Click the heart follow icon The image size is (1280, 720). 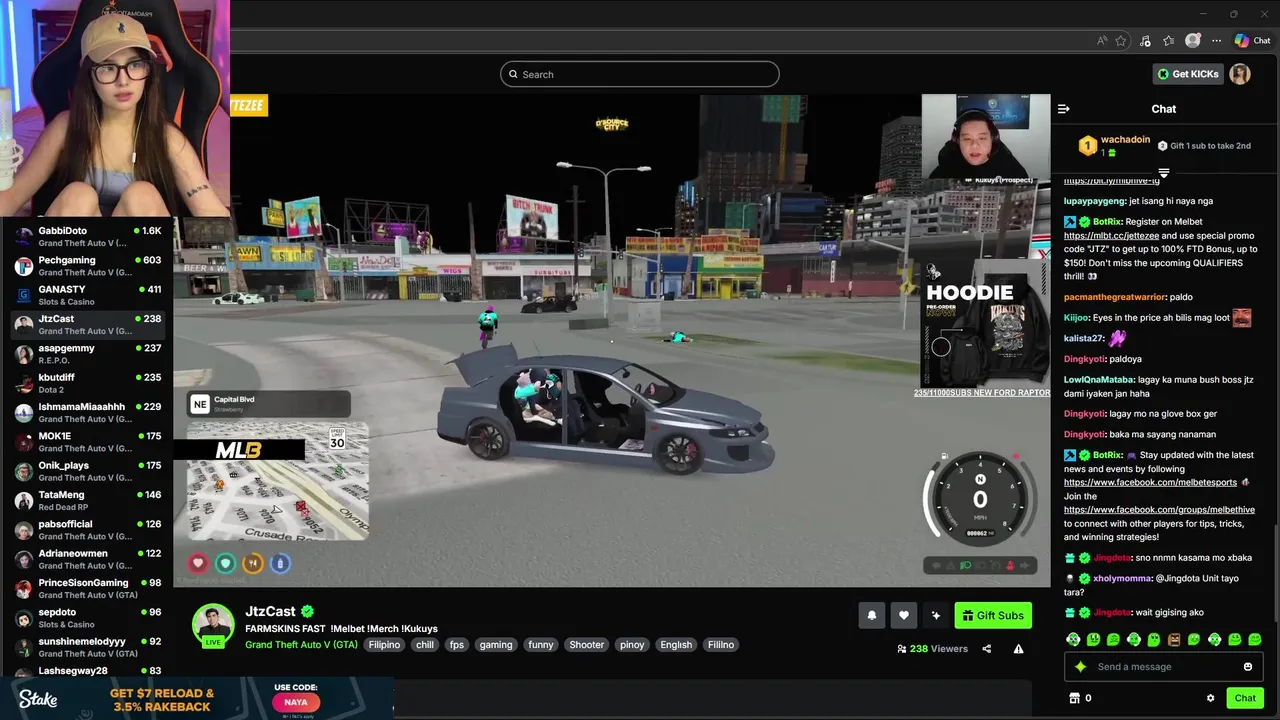point(904,616)
